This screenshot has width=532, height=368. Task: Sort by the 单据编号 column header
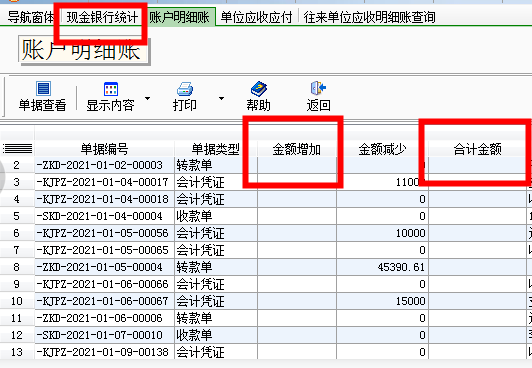pos(104,149)
